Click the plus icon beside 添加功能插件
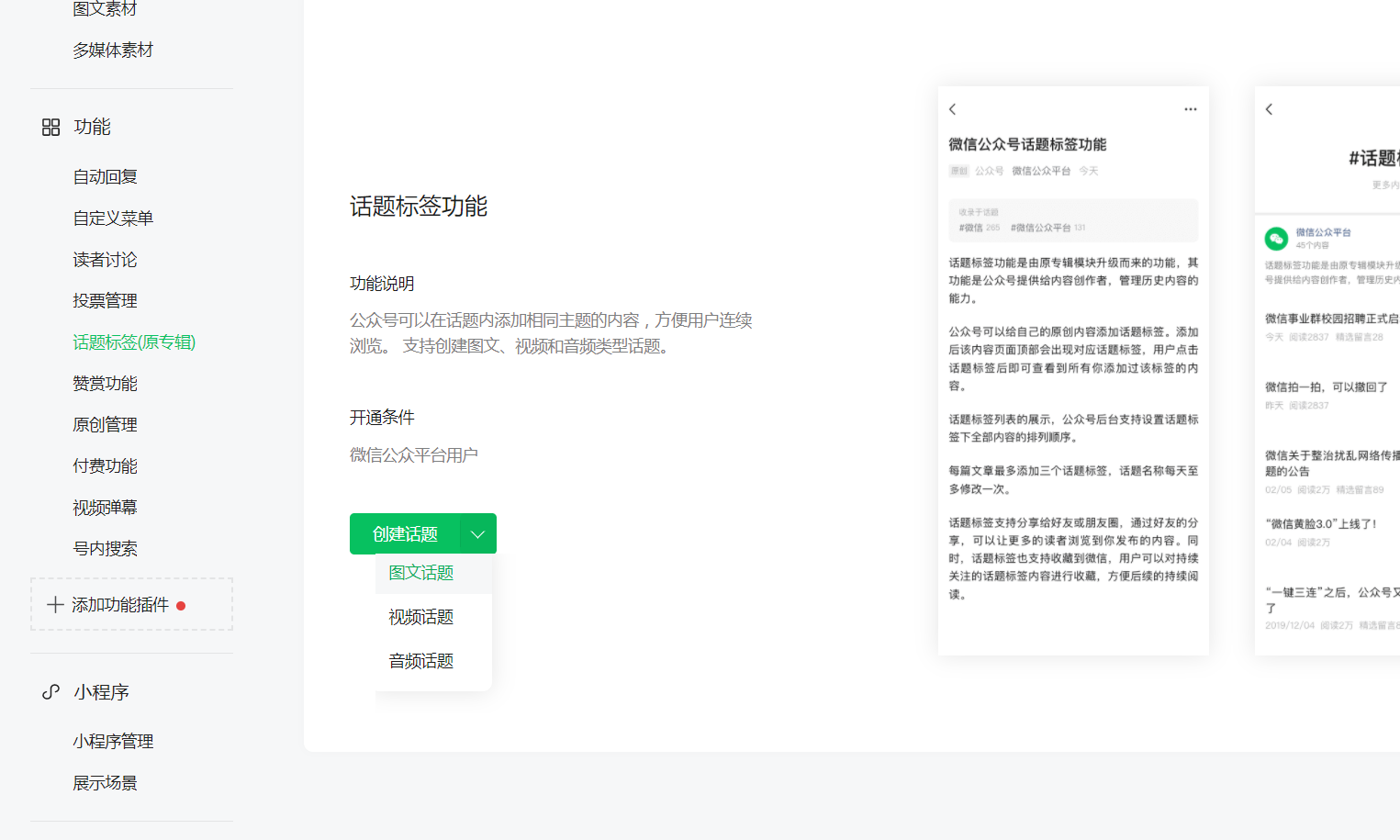 pyautogui.click(x=55, y=605)
